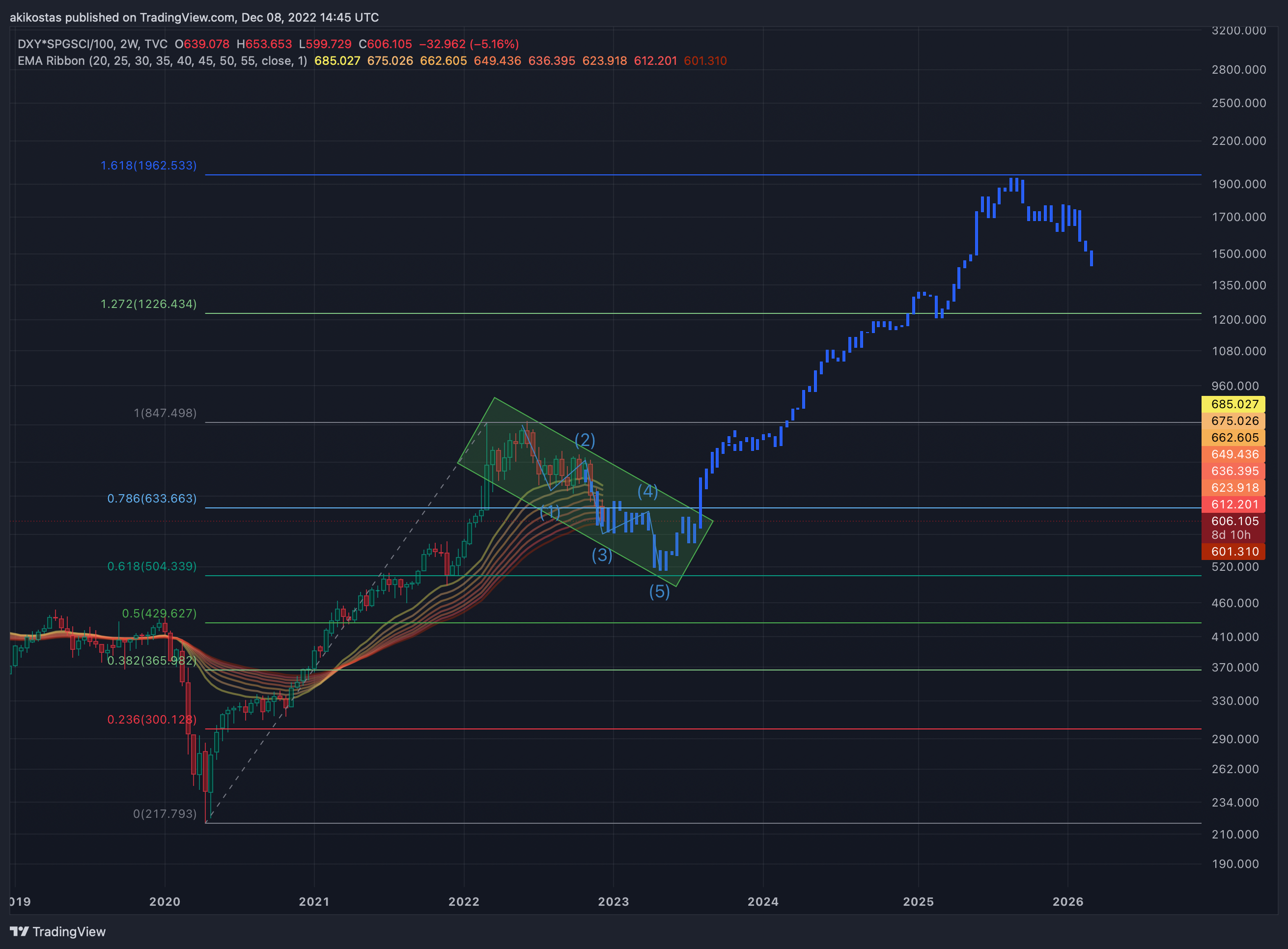Click the 520.000 price axis label
The image size is (1288, 949).
[x=1235, y=567]
